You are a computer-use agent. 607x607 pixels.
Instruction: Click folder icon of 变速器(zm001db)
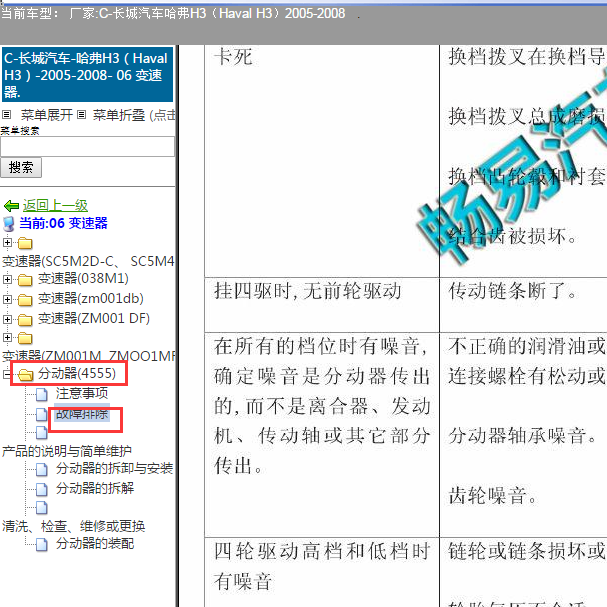tap(25, 300)
